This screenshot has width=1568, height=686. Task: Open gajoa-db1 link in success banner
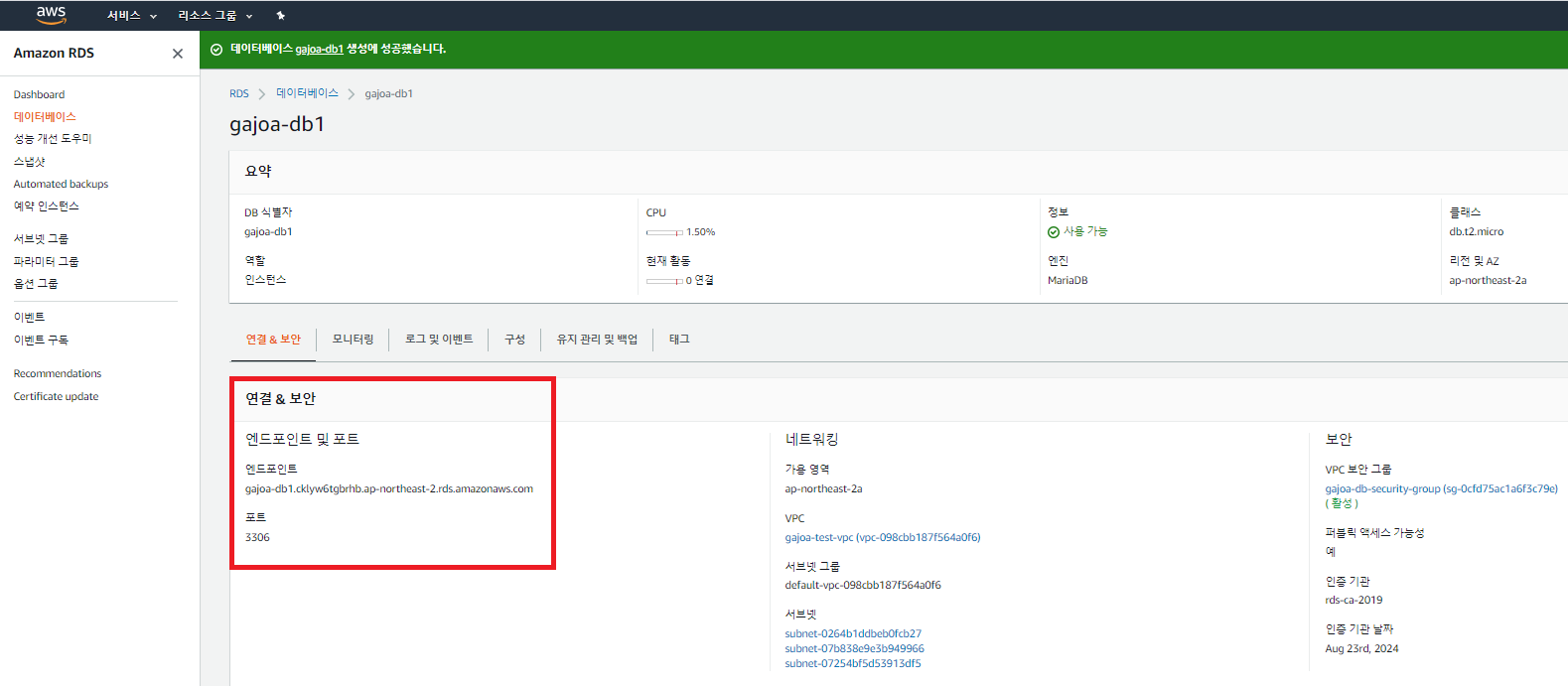pos(319,49)
